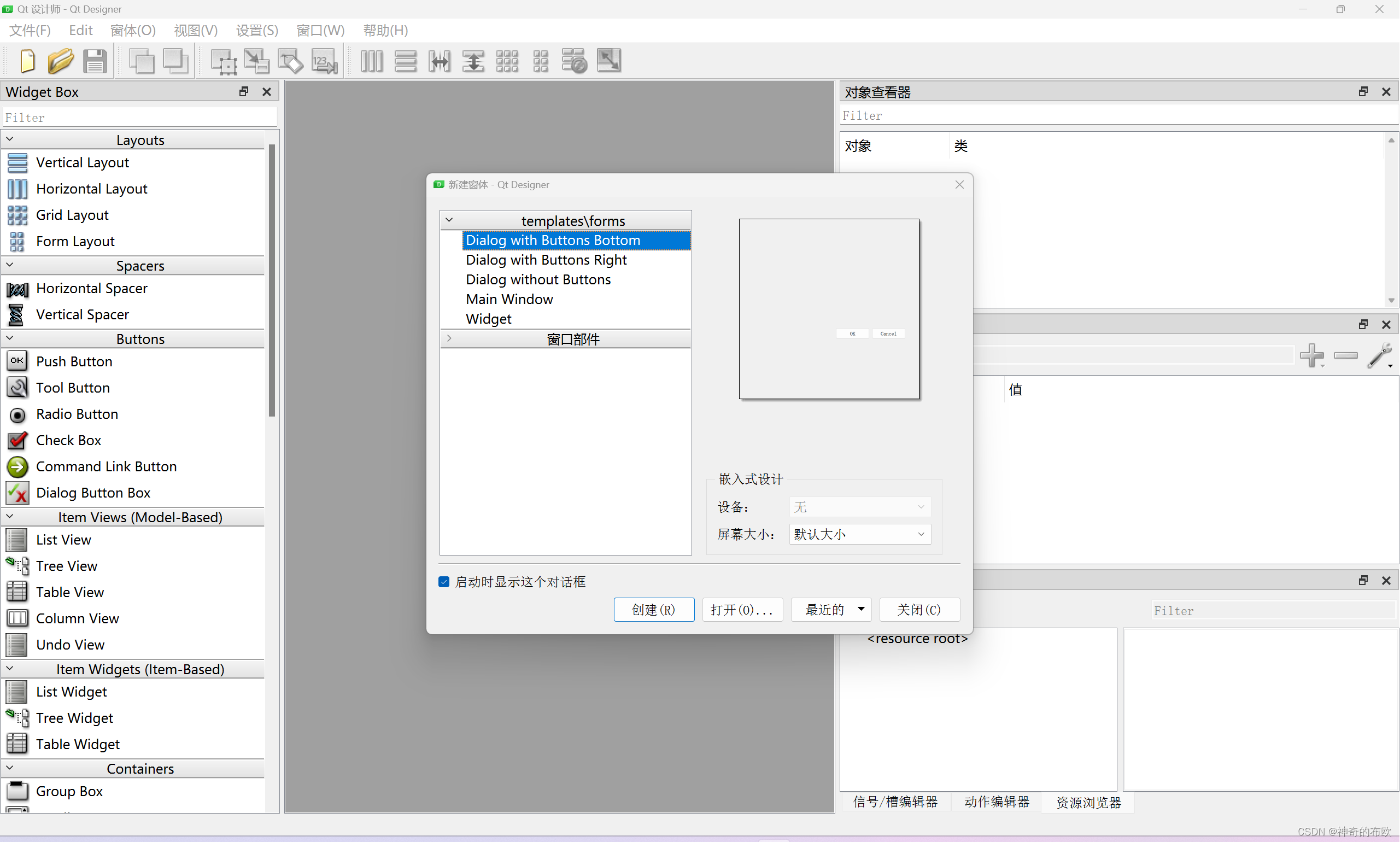Click the Break Layout toolbar icon
The height and width of the screenshot is (842, 1400).
pyautogui.click(x=574, y=61)
